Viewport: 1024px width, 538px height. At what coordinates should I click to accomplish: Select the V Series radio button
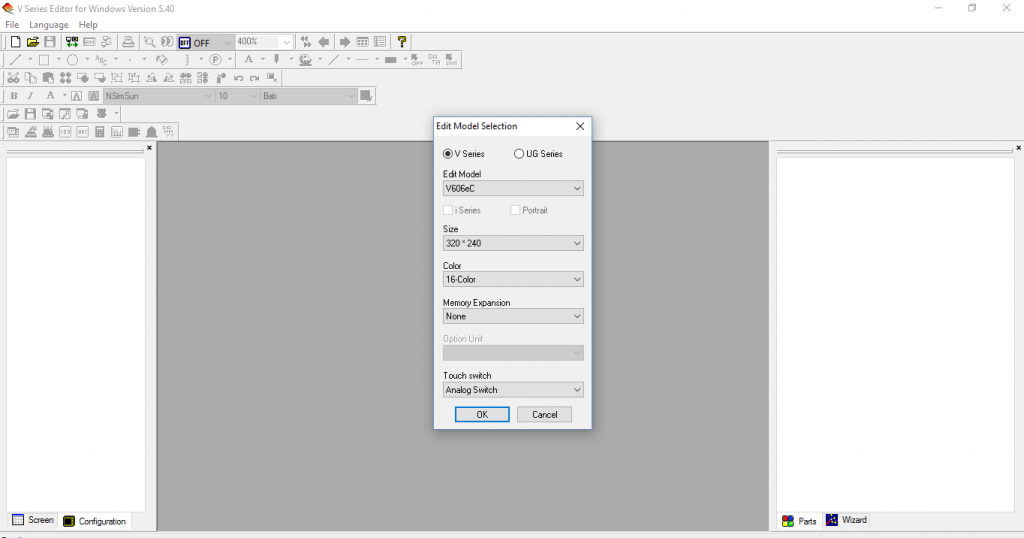click(x=448, y=154)
